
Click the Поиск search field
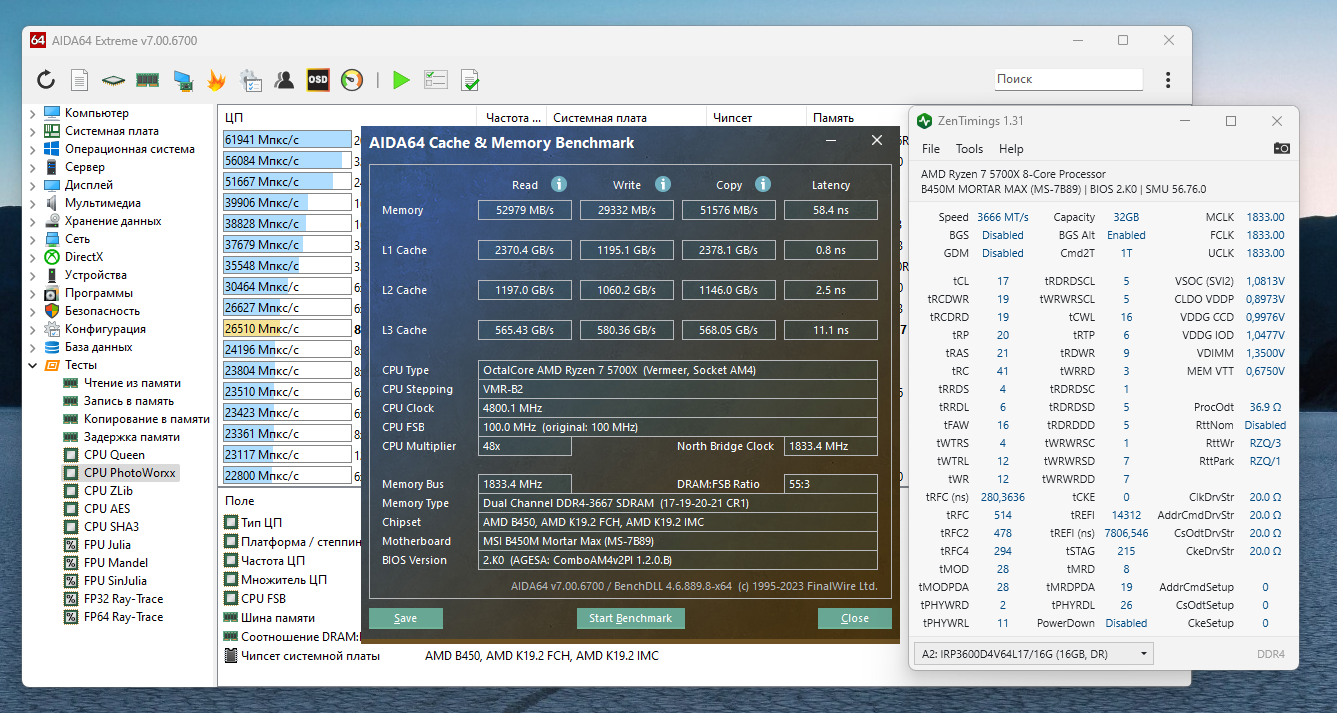(1067, 79)
